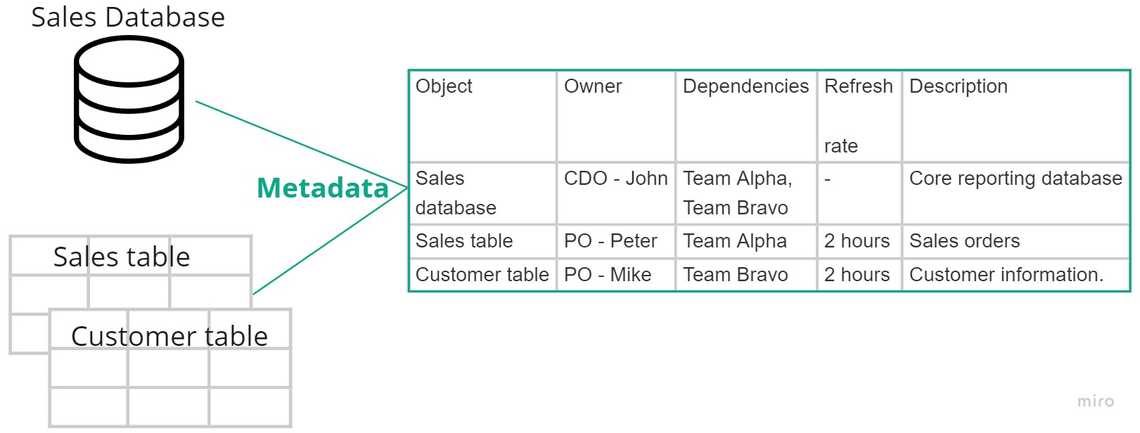This screenshot has width=1140, height=433.
Task: Select the Customer information description cell
Action: coord(1016,275)
